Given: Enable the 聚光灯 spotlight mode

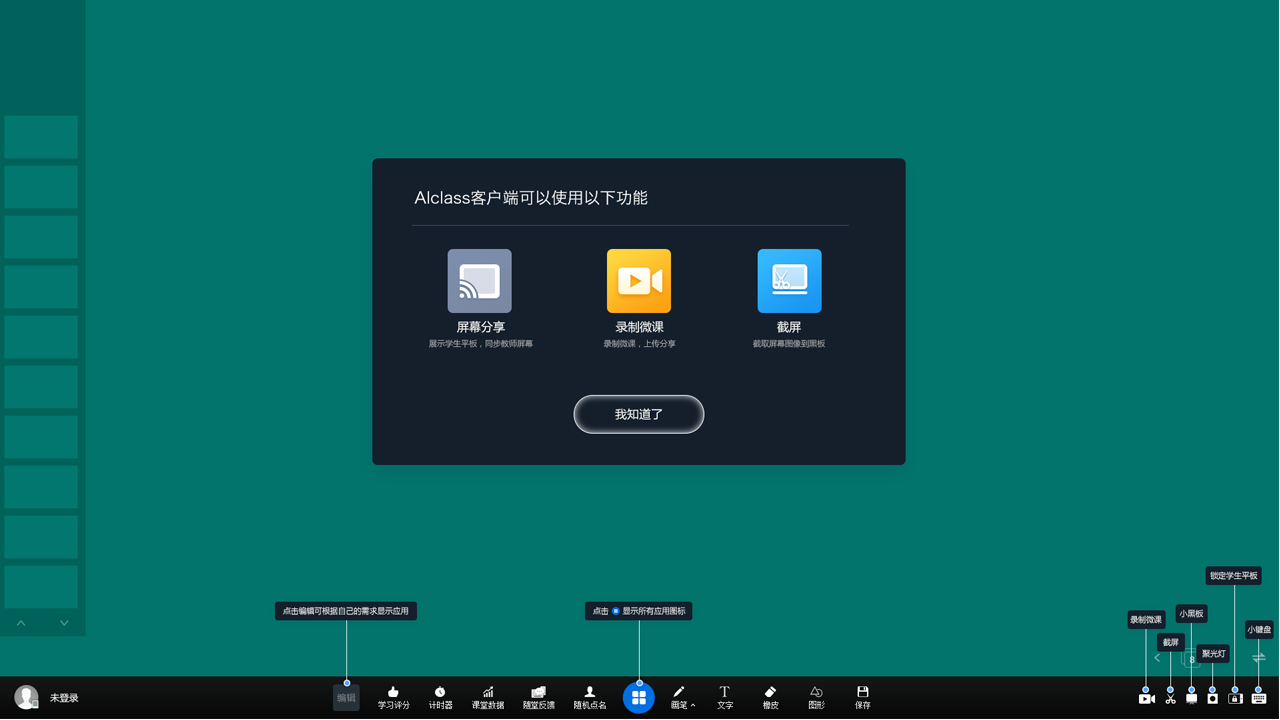Looking at the screenshot, I should pyautogui.click(x=1212, y=699).
